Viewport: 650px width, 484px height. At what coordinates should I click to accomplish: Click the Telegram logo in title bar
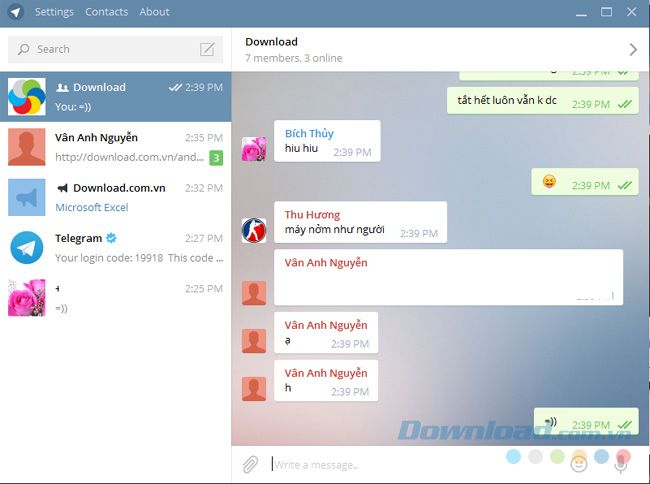coord(15,12)
